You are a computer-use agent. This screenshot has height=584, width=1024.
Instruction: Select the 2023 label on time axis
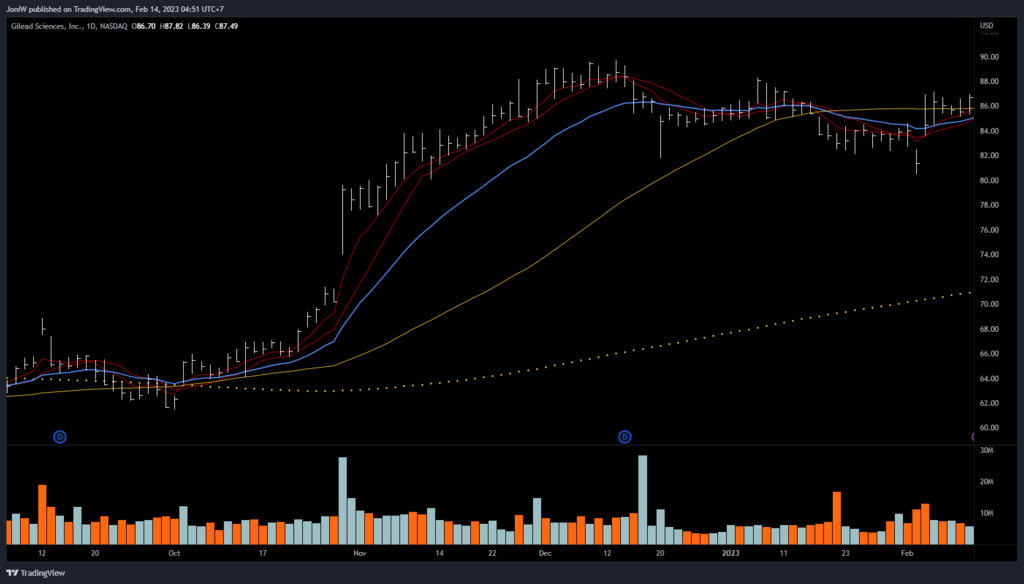(731, 552)
